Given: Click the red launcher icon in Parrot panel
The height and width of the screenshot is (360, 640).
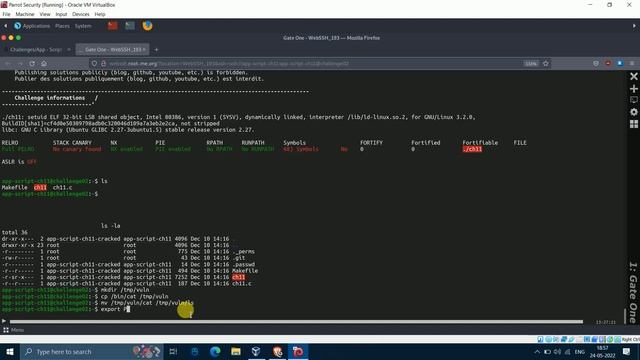Looking at the screenshot, I should 113,26.
